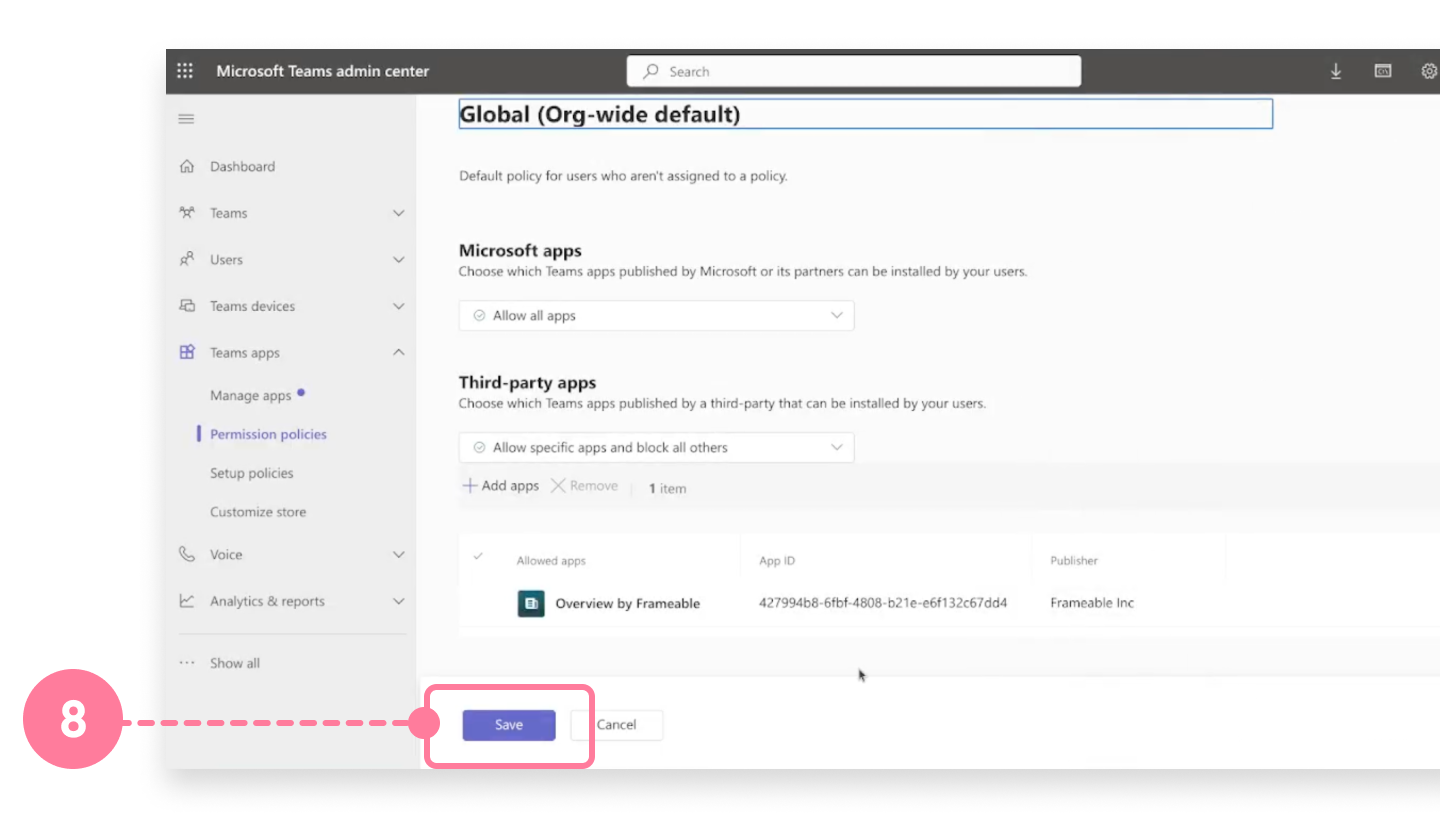Click the App ID column header

pos(777,561)
